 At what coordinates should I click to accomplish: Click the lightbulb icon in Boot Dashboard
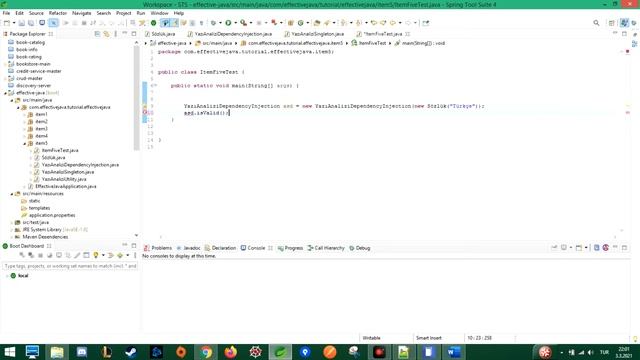coord(96,255)
